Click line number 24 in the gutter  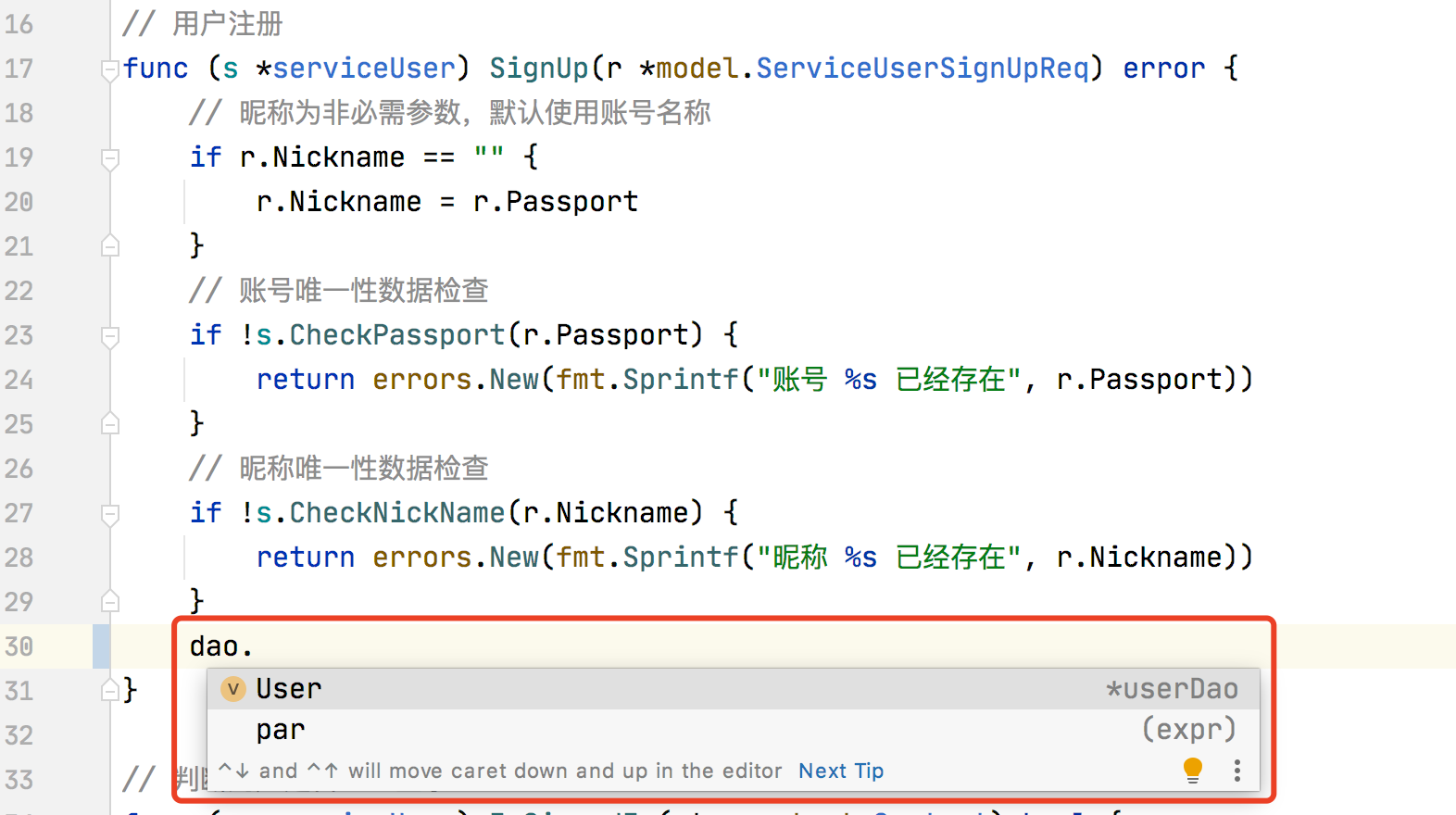[x=19, y=380]
